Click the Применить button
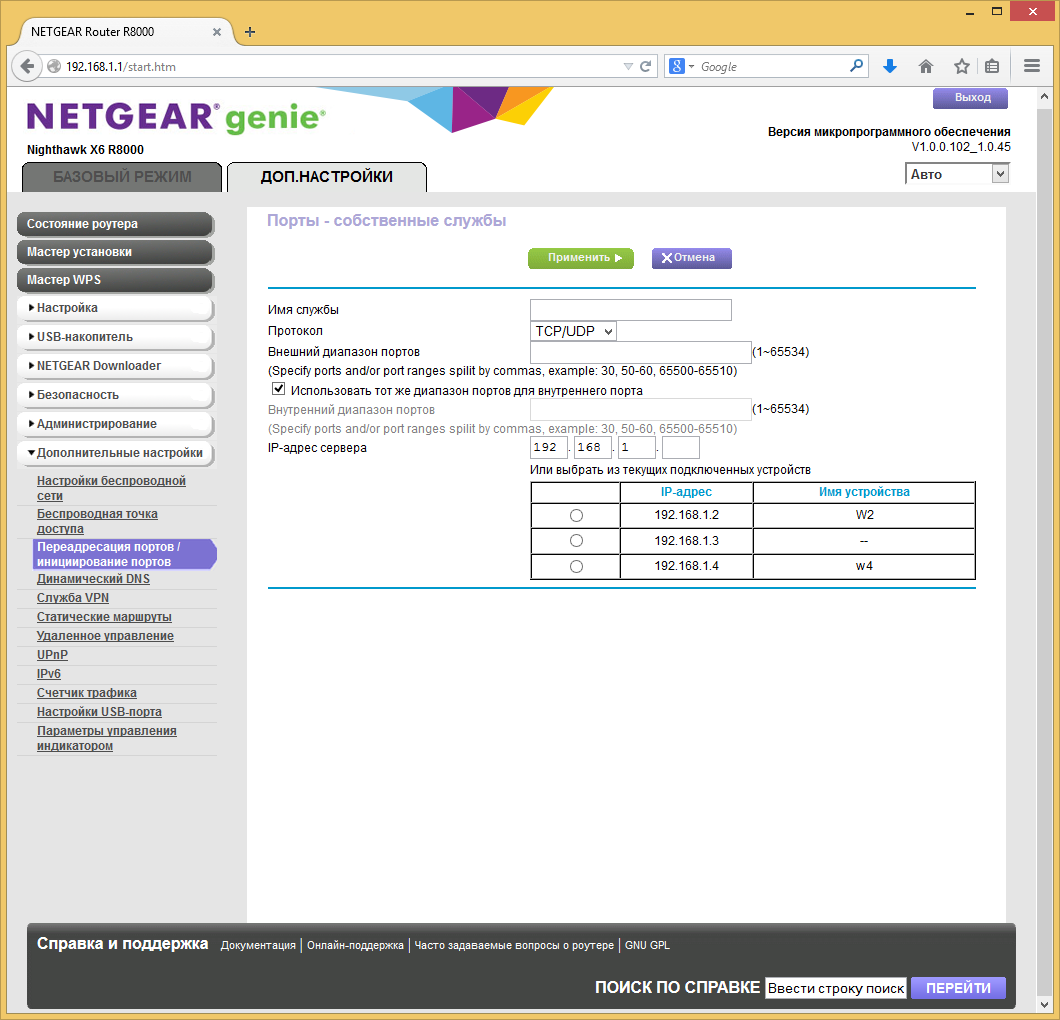The height and width of the screenshot is (1020, 1060). (581, 258)
